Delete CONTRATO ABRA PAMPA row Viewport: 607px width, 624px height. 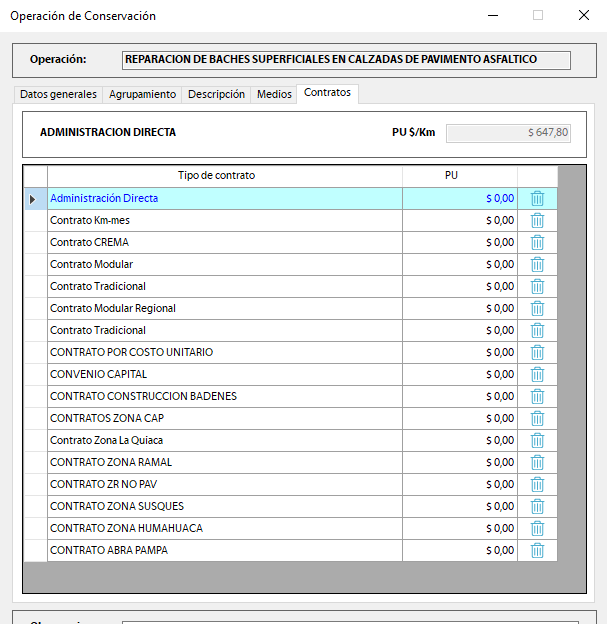point(537,550)
